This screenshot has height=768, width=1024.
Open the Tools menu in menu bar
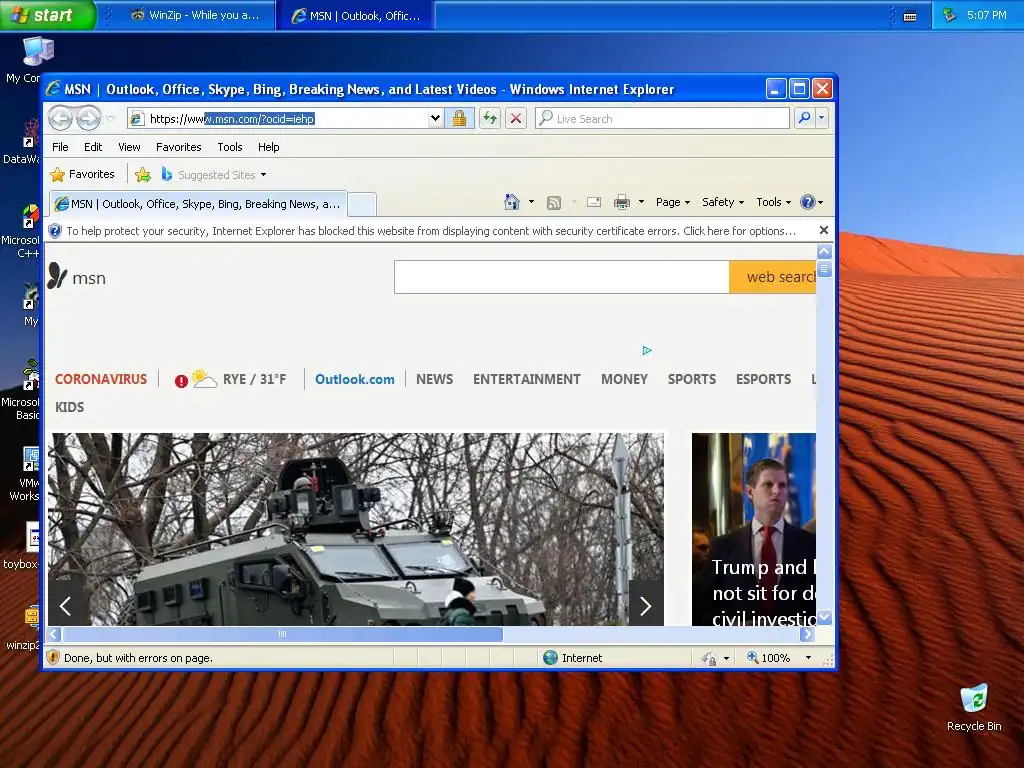pos(230,147)
